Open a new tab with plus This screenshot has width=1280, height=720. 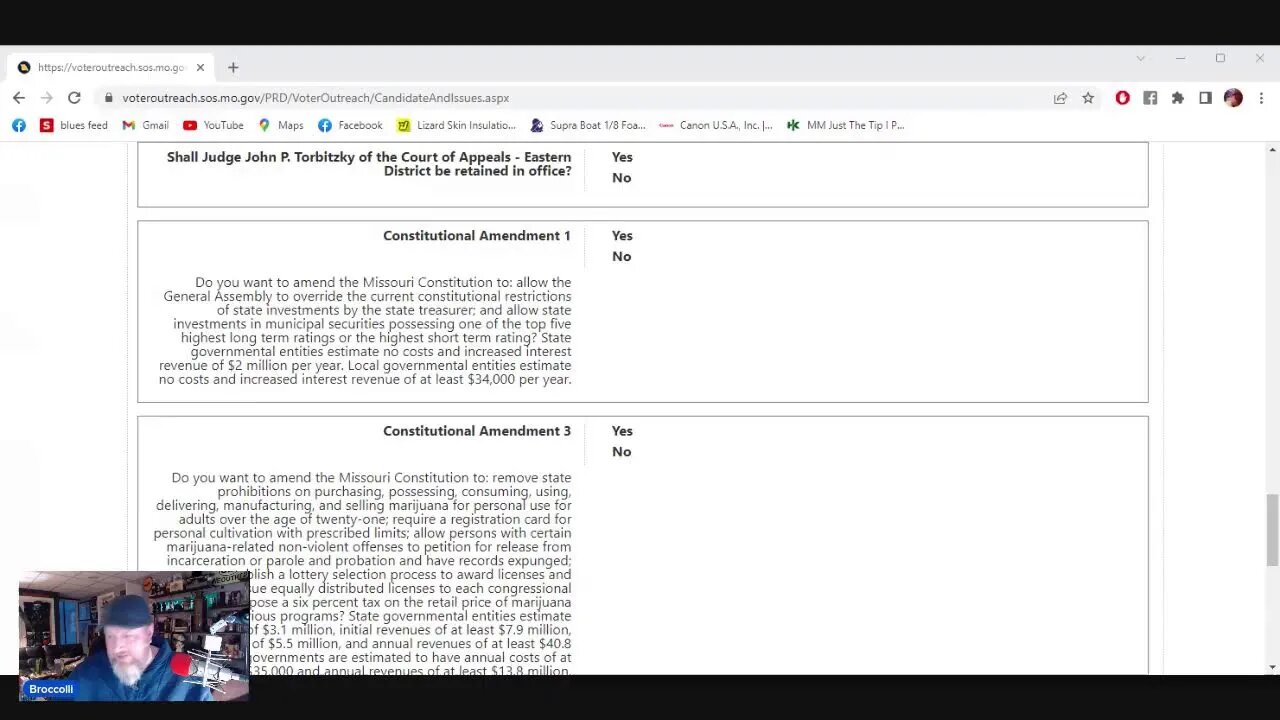click(x=233, y=67)
